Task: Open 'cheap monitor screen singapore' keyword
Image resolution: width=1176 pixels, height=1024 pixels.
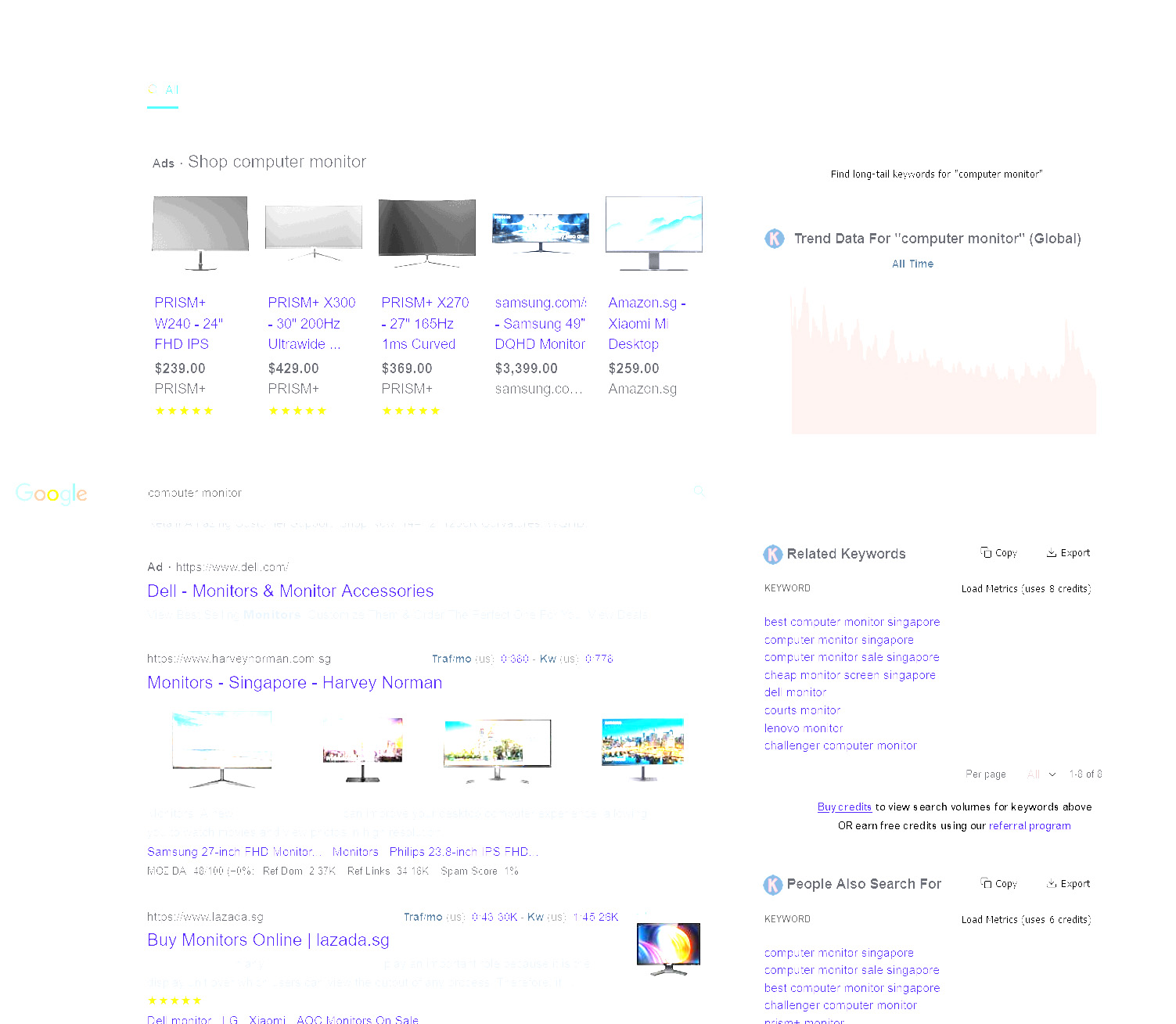Action: (850, 676)
